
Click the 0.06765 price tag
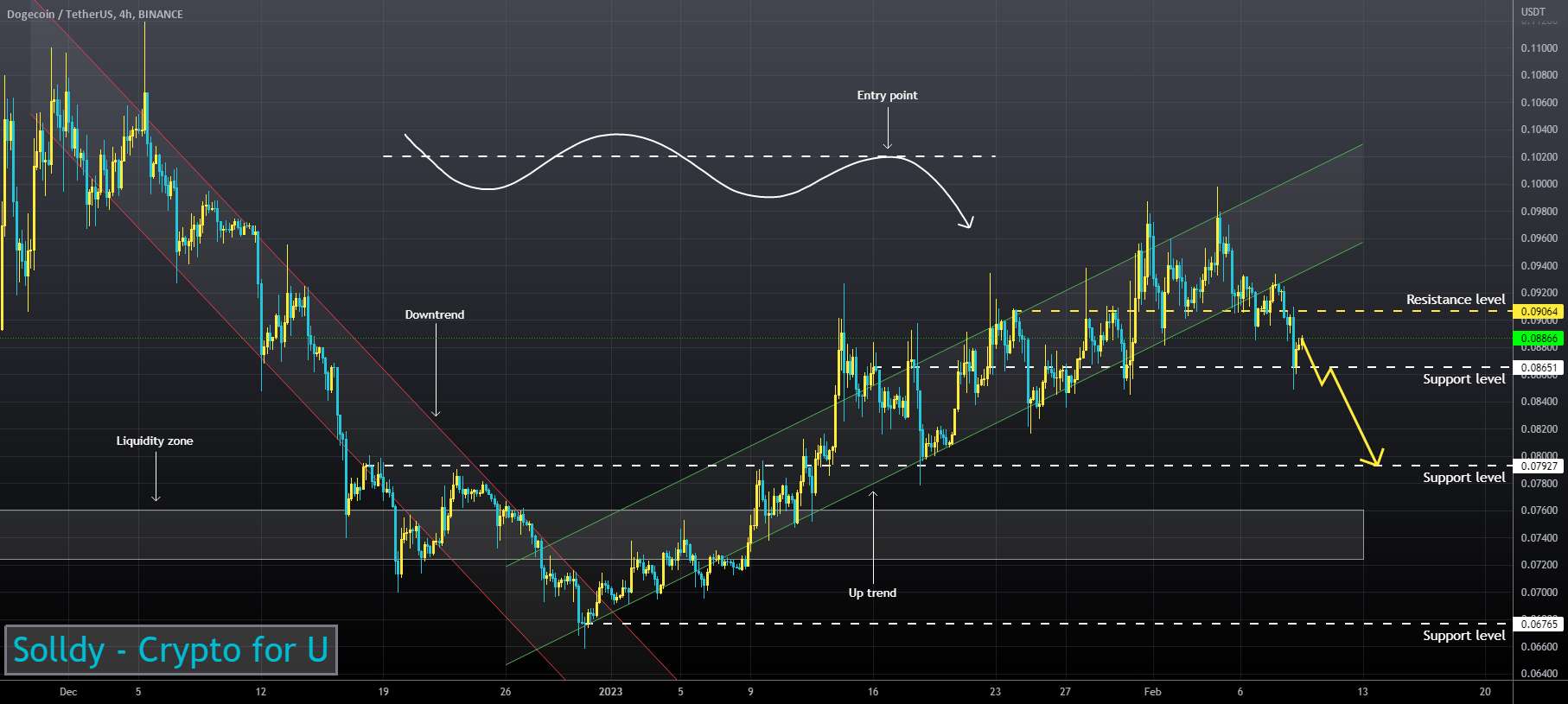(x=1539, y=624)
